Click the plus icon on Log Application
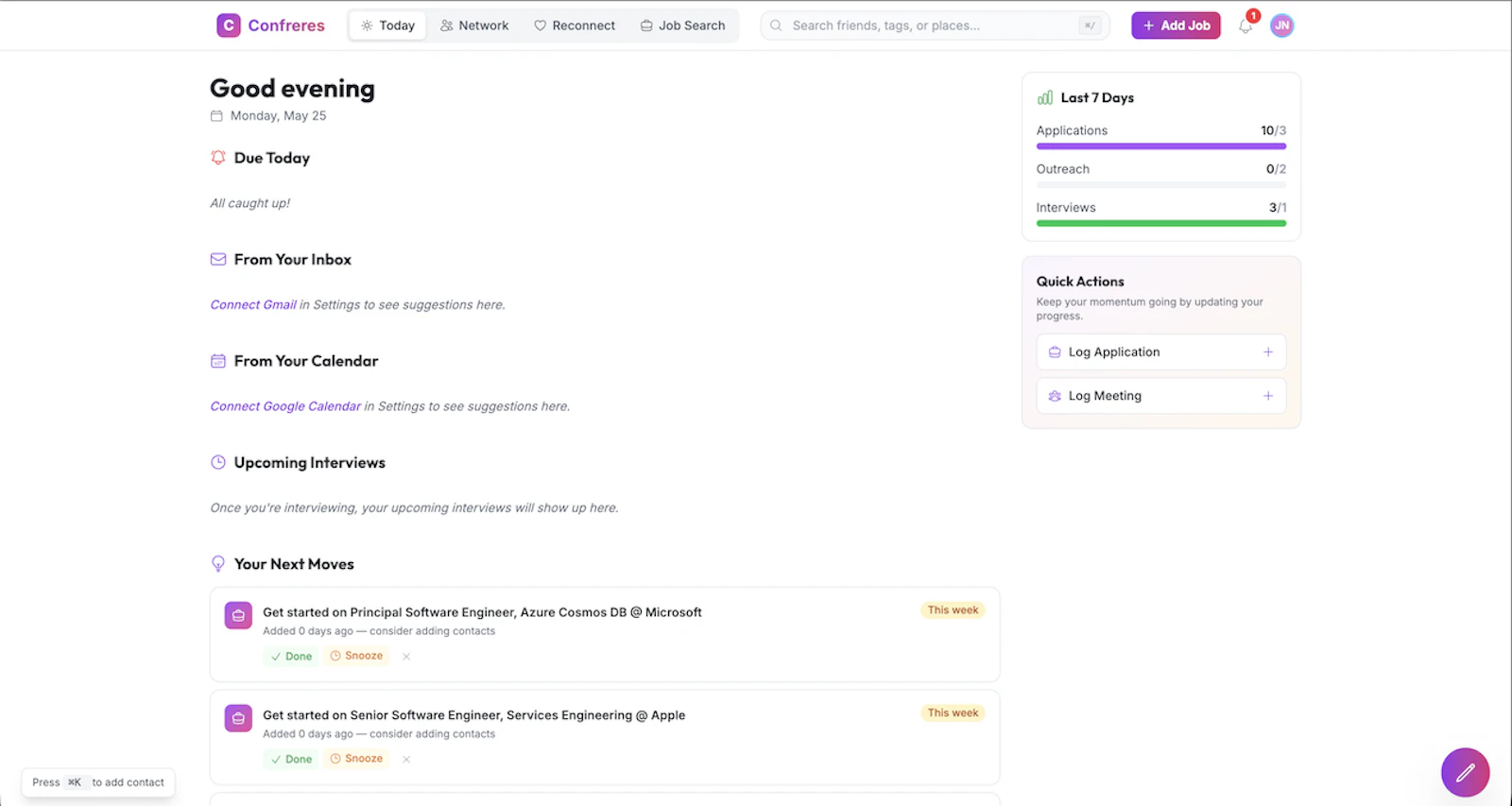This screenshot has height=806, width=1512. [x=1268, y=352]
